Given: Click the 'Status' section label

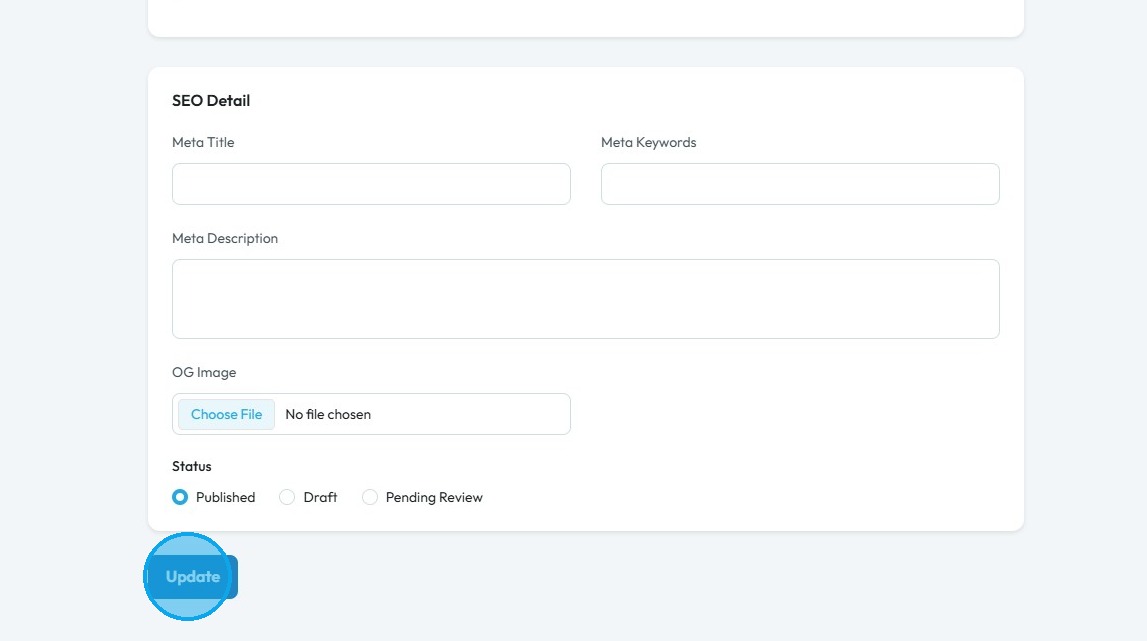Looking at the screenshot, I should 192,466.
